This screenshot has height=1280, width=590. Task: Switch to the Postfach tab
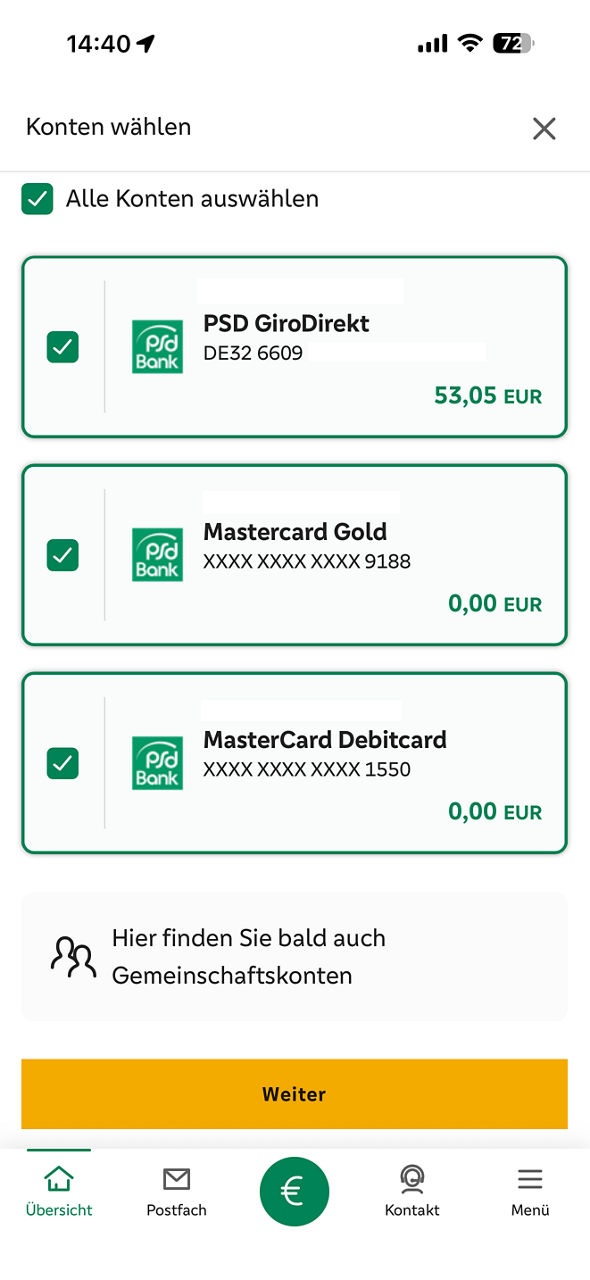click(176, 1190)
